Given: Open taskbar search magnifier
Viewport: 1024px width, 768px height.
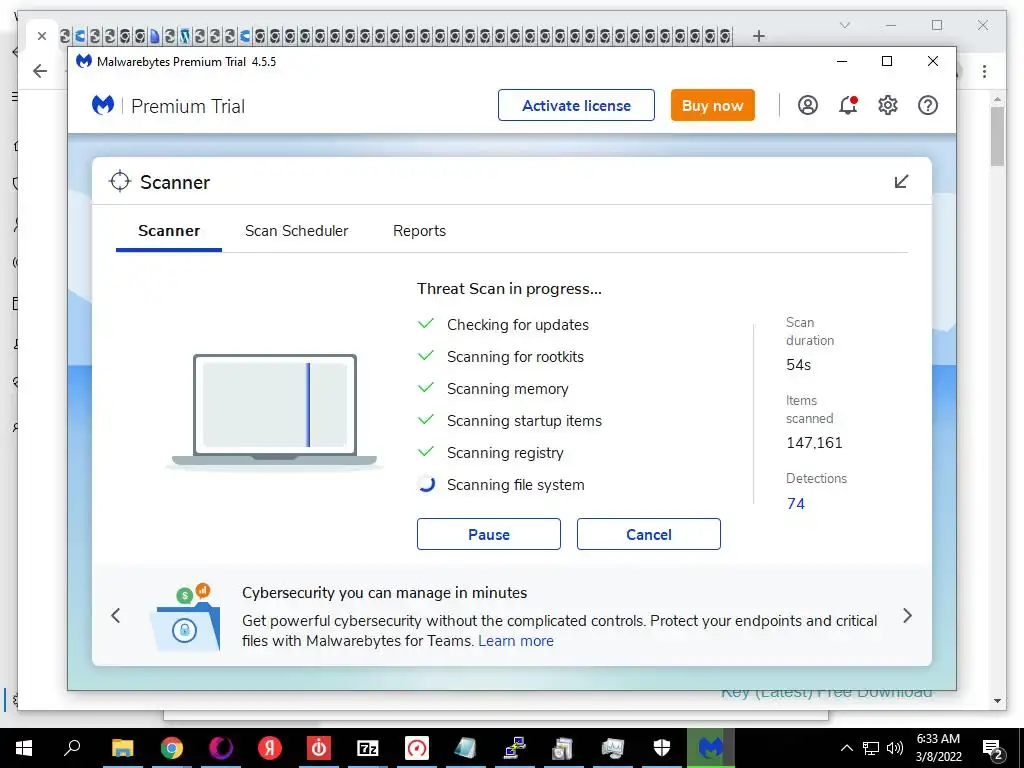Looking at the screenshot, I should (x=72, y=748).
